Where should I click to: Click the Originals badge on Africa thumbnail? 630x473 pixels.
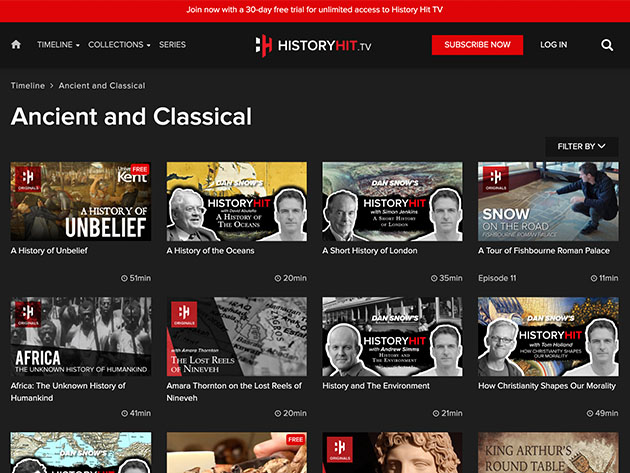(28, 314)
